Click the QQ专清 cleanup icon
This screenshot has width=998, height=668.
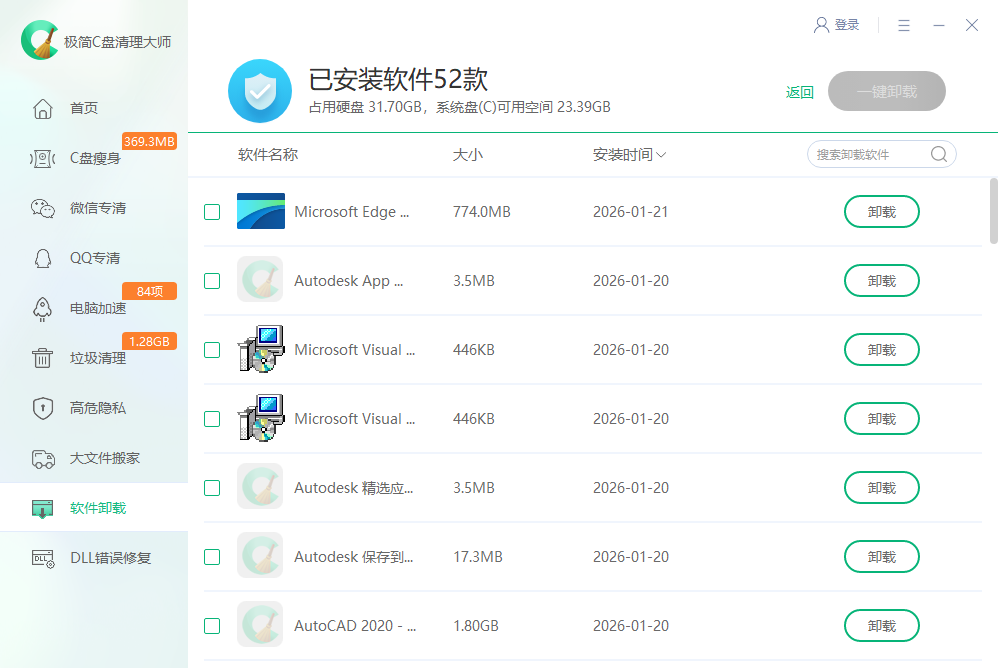(42, 257)
